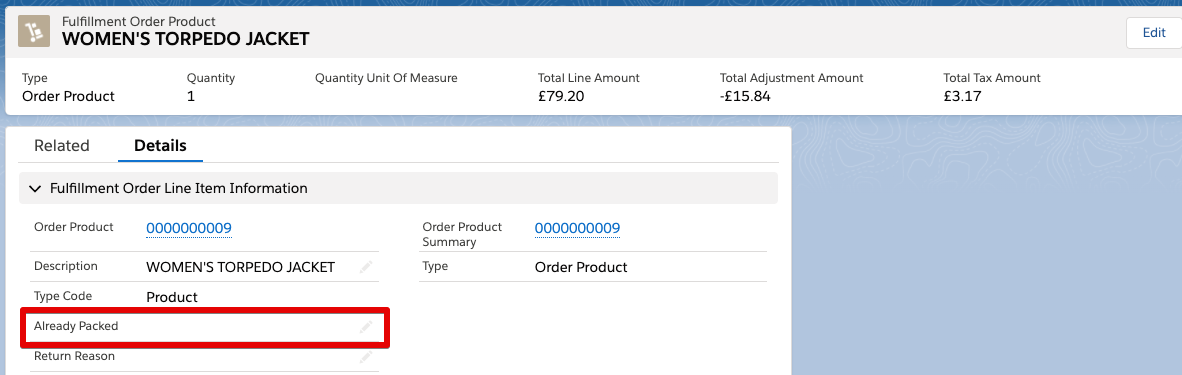Viewport: 1182px width, 375px height.
Task: Click the Type Code value Product
Action: 172,297
